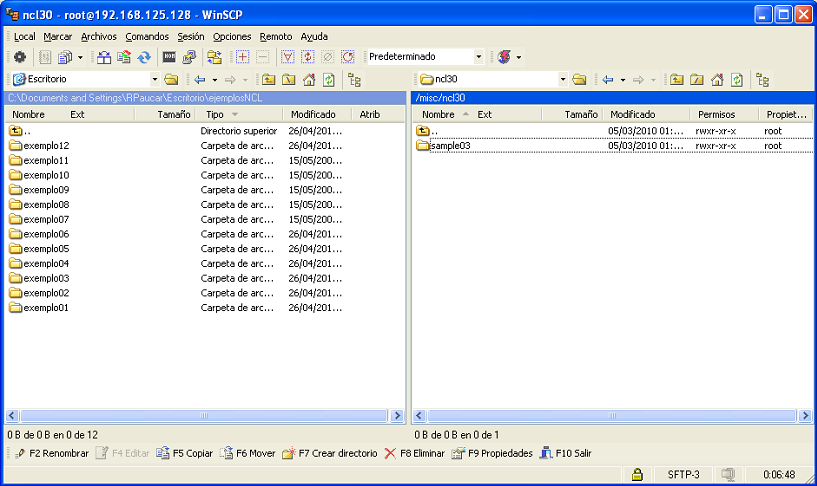The image size is (817, 486).
Task: Click F8 Eliminar button
Action: [414, 453]
